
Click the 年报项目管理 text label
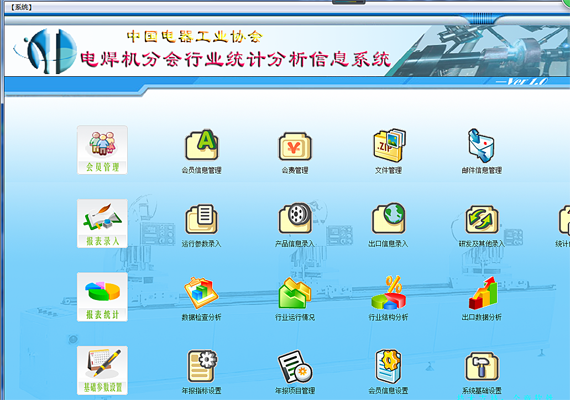295,391
